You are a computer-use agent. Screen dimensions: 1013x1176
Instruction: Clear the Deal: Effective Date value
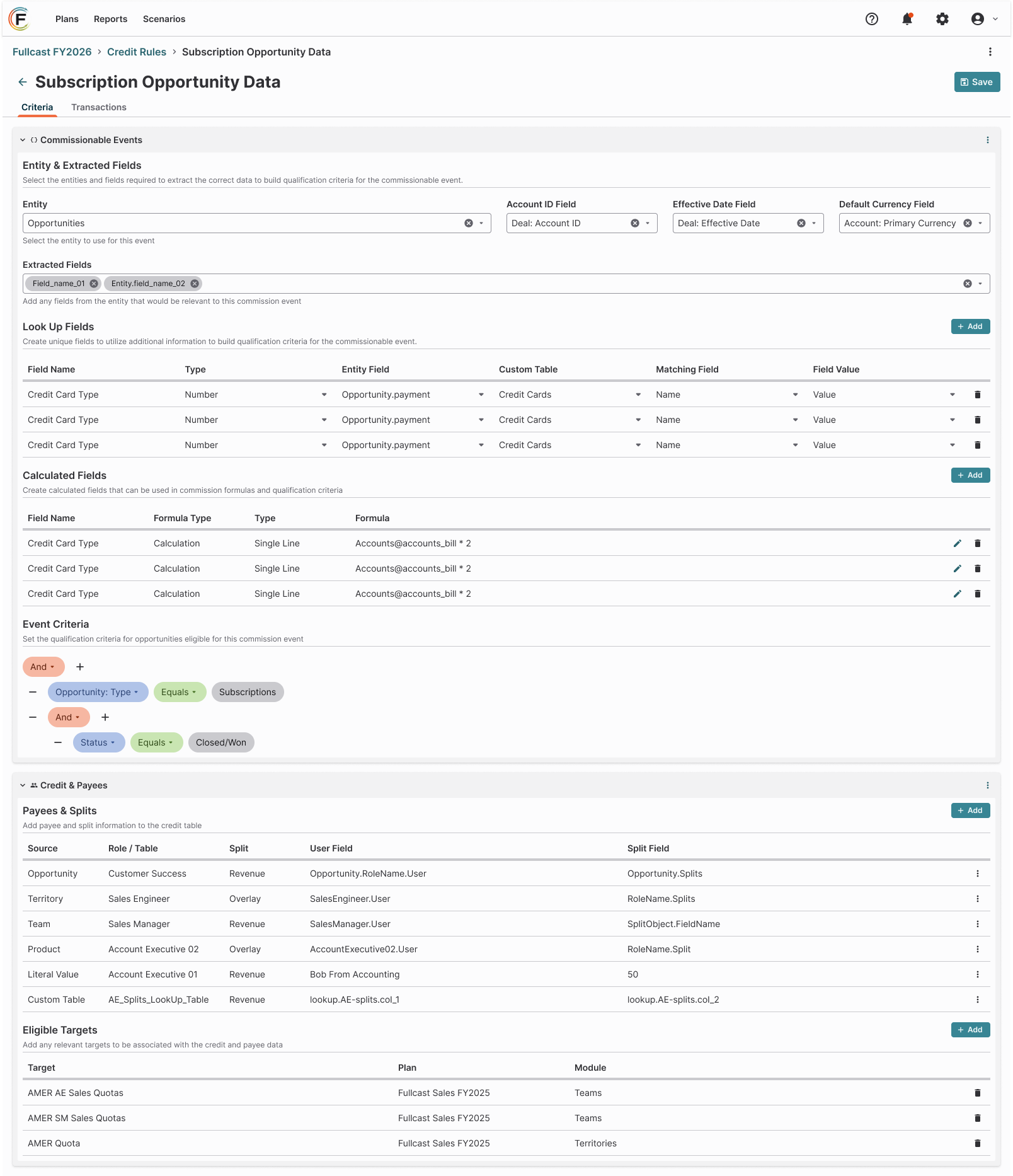[x=801, y=223]
